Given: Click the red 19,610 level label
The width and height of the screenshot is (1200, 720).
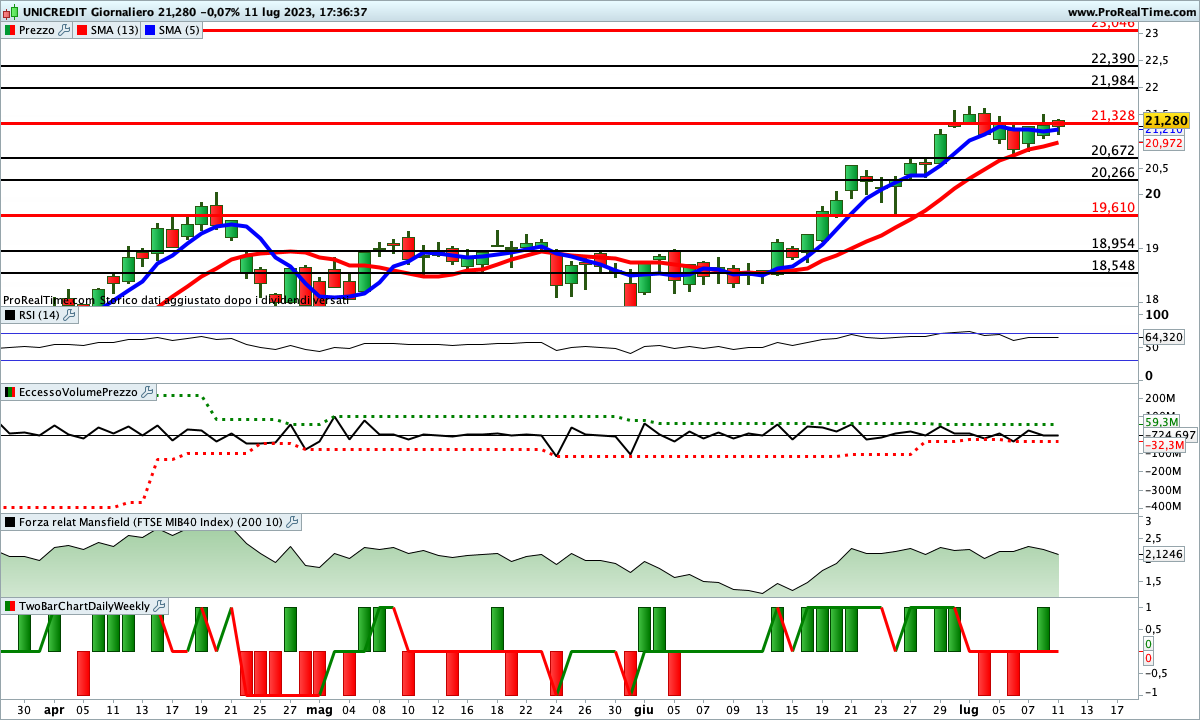Looking at the screenshot, I should click(x=1113, y=207).
